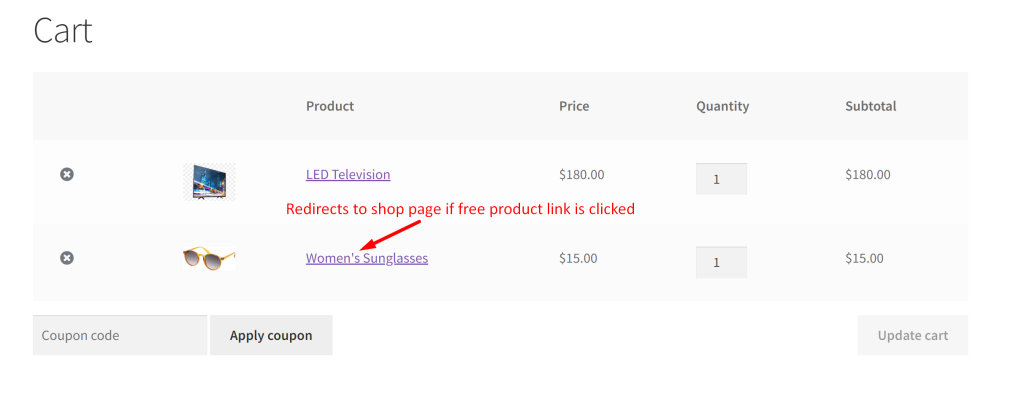Follow the Women's Sunglasses product link
1024x397 pixels.
[x=367, y=259]
